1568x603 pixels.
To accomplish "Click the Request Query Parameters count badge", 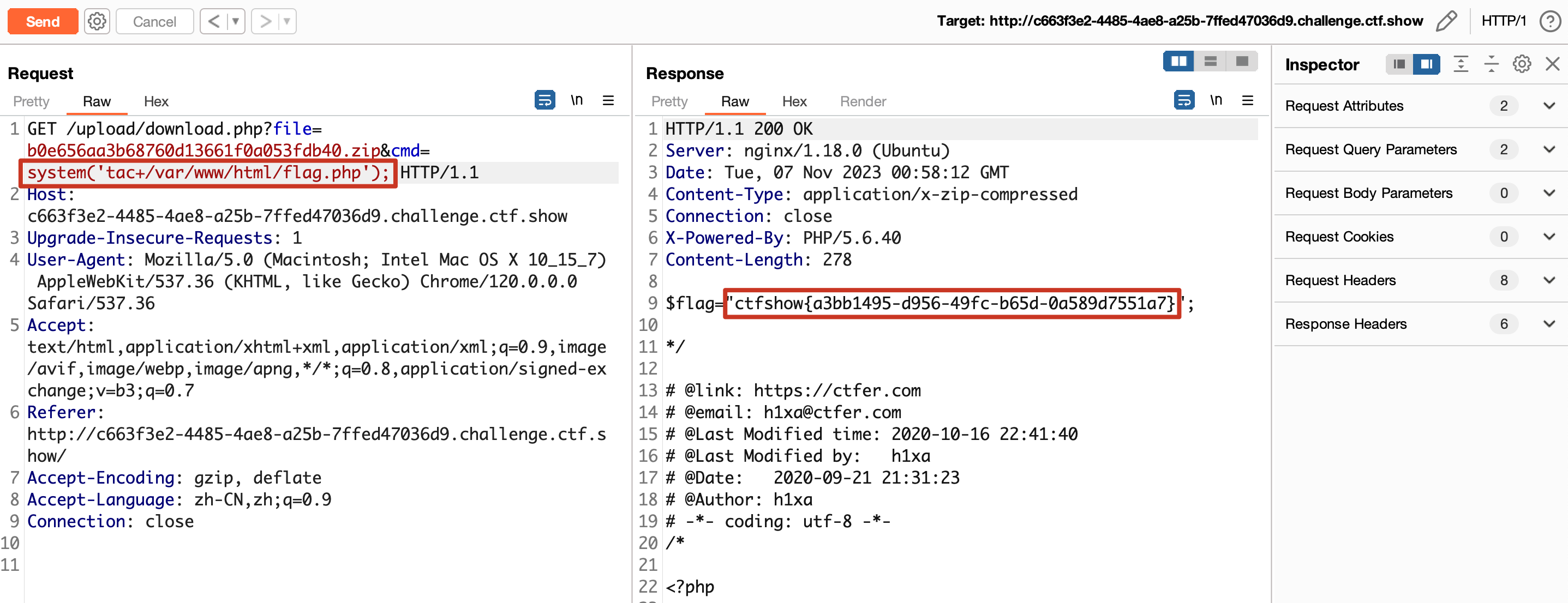I will (x=1504, y=150).
